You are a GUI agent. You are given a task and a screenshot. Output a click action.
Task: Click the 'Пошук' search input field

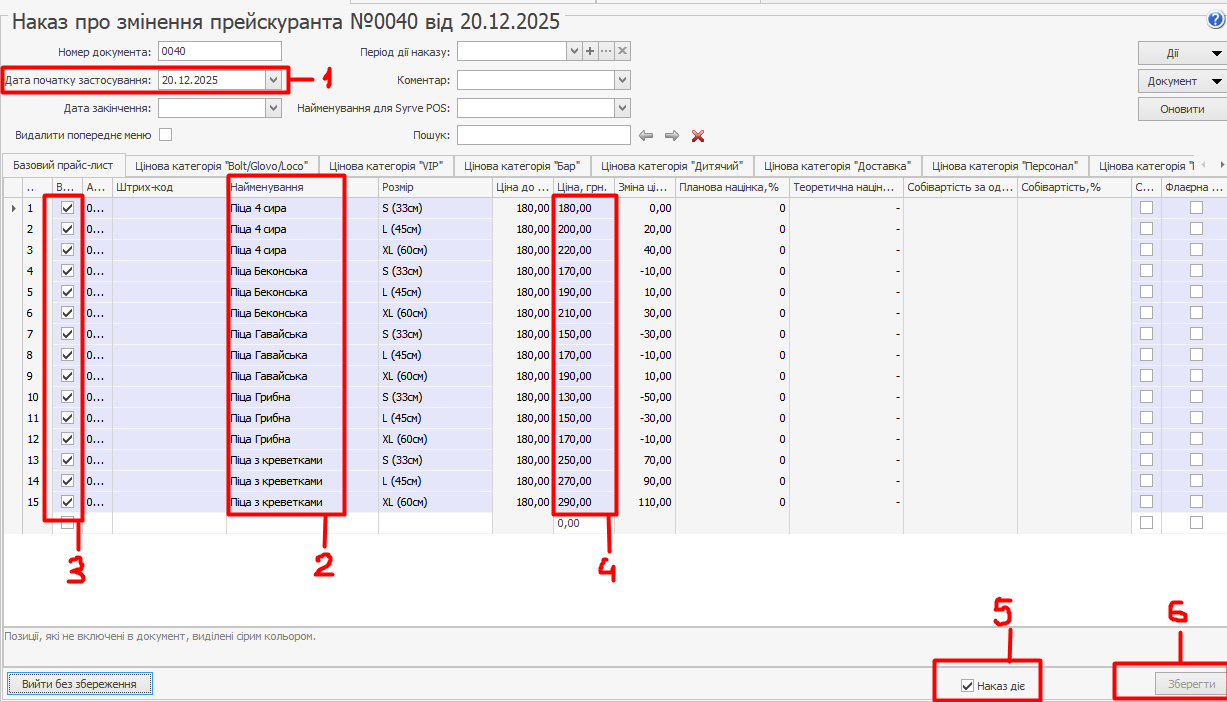tap(543, 135)
